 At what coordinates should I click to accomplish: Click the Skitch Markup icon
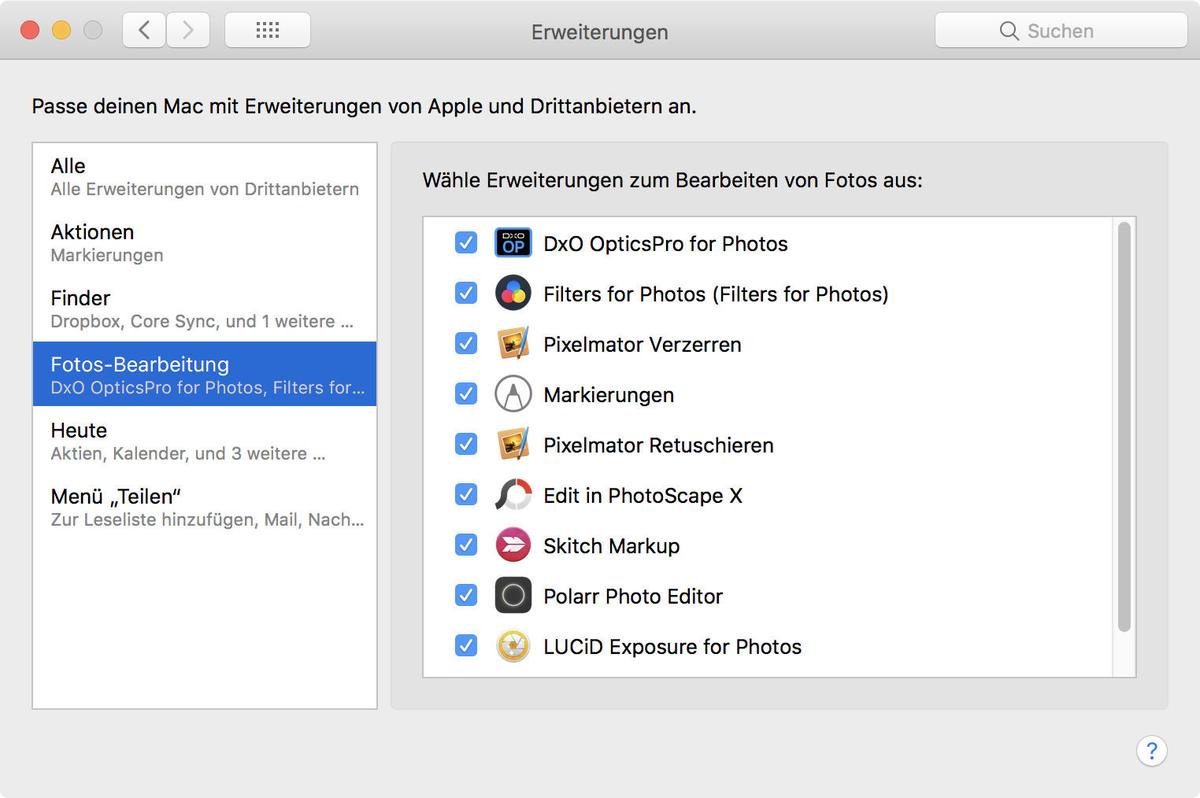(x=513, y=545)
